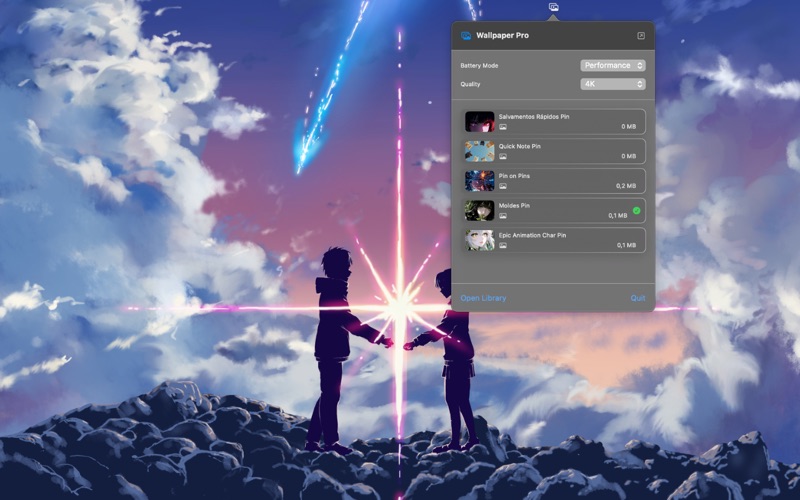
Task: Click the green active checkmark on Moldes Pin
Action: pos(636,210)
